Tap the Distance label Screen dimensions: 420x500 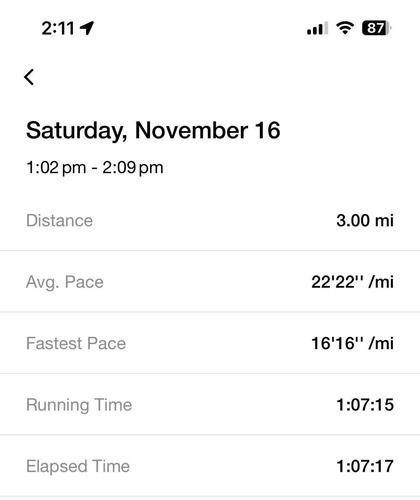(59, 220)
